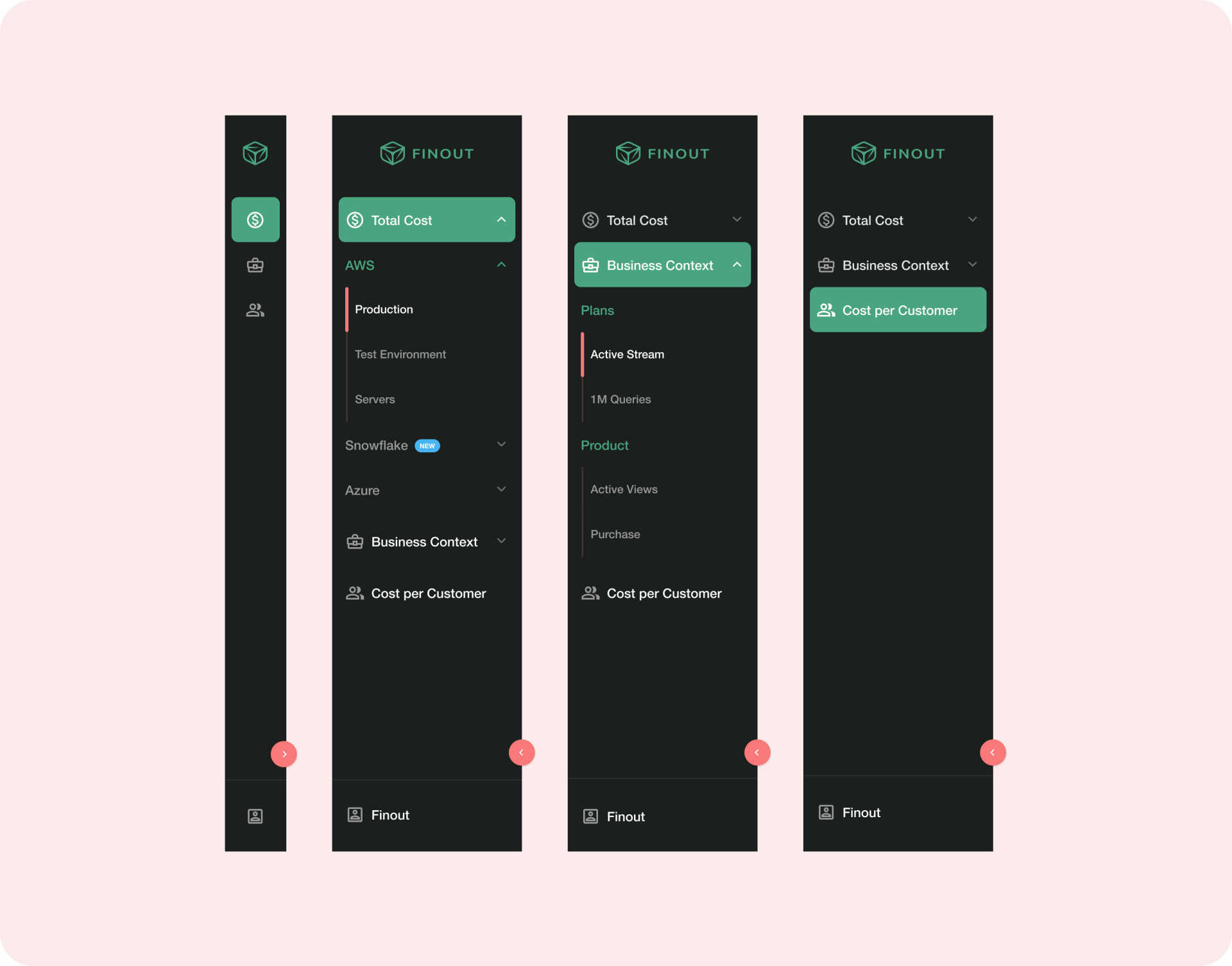Toggle the Azure section collapsed state
Image resolution: width=1232 pixels, height=966 pixels.
click(x=500, y=489)
